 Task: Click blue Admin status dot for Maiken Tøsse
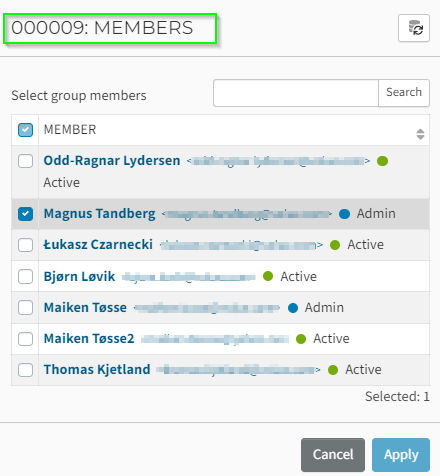(293, 308)
